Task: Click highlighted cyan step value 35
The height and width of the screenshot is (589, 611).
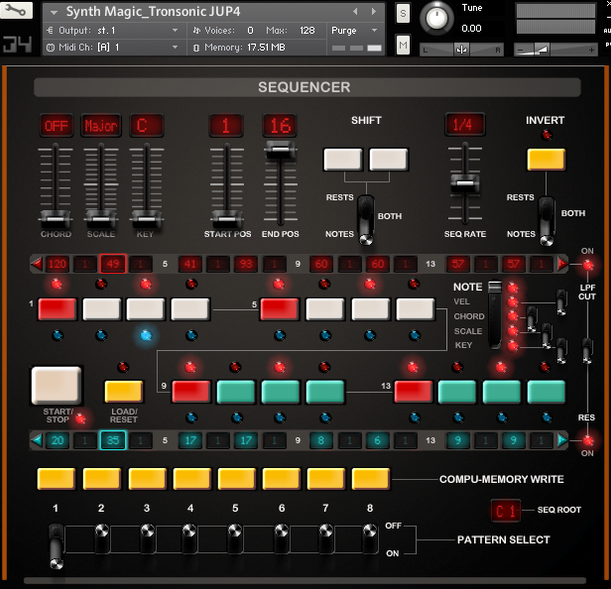Action: pyautogui.click(x=113, y=440)
